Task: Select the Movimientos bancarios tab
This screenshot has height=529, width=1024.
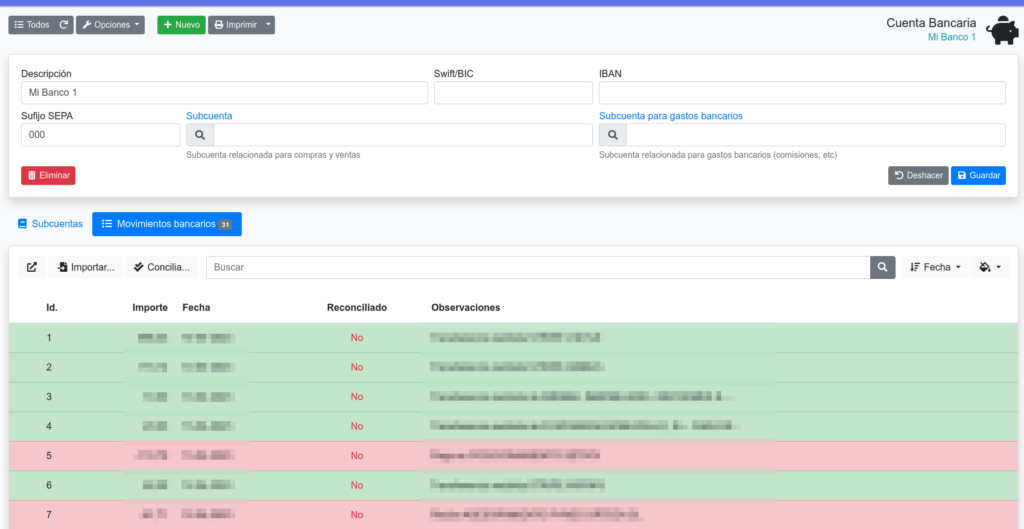Action: pyautogui.click(x=166, y=224)
